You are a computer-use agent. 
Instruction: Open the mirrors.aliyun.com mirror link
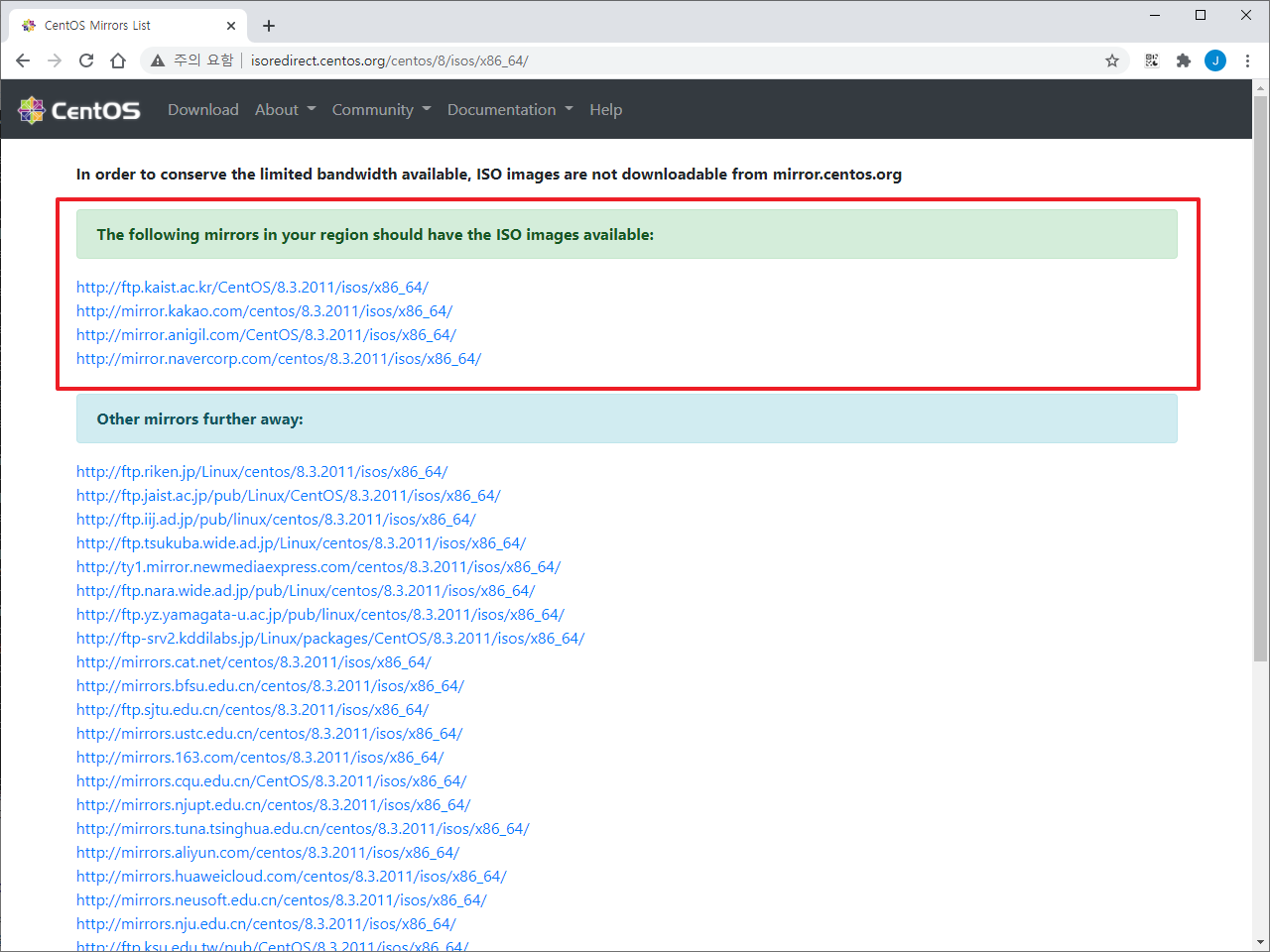pos(268,853)
